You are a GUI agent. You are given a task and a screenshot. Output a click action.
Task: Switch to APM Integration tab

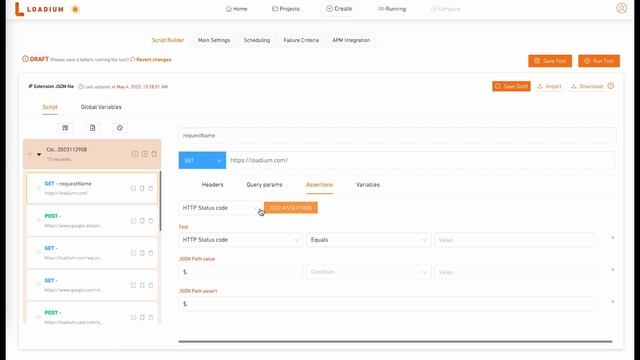[351, 40]
